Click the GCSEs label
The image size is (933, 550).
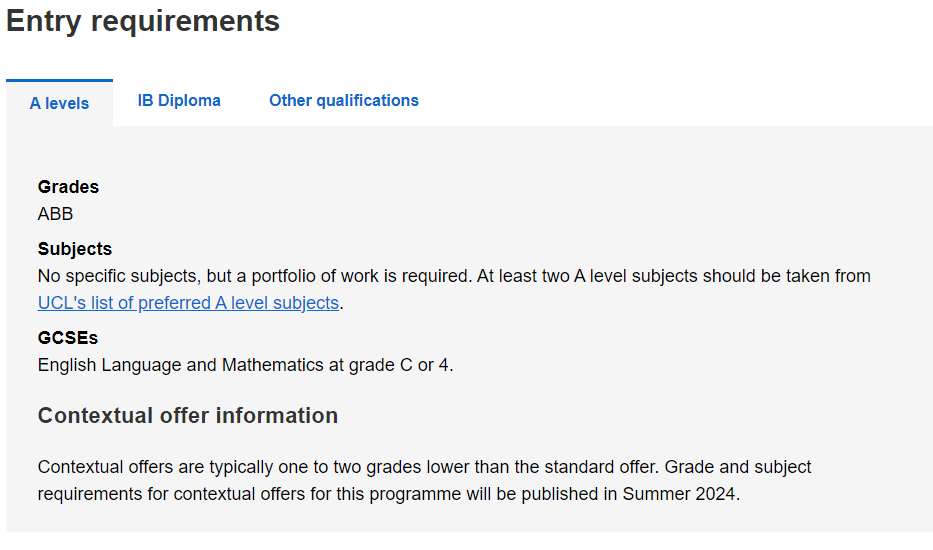pyautogui.click(x=68, y=338)
